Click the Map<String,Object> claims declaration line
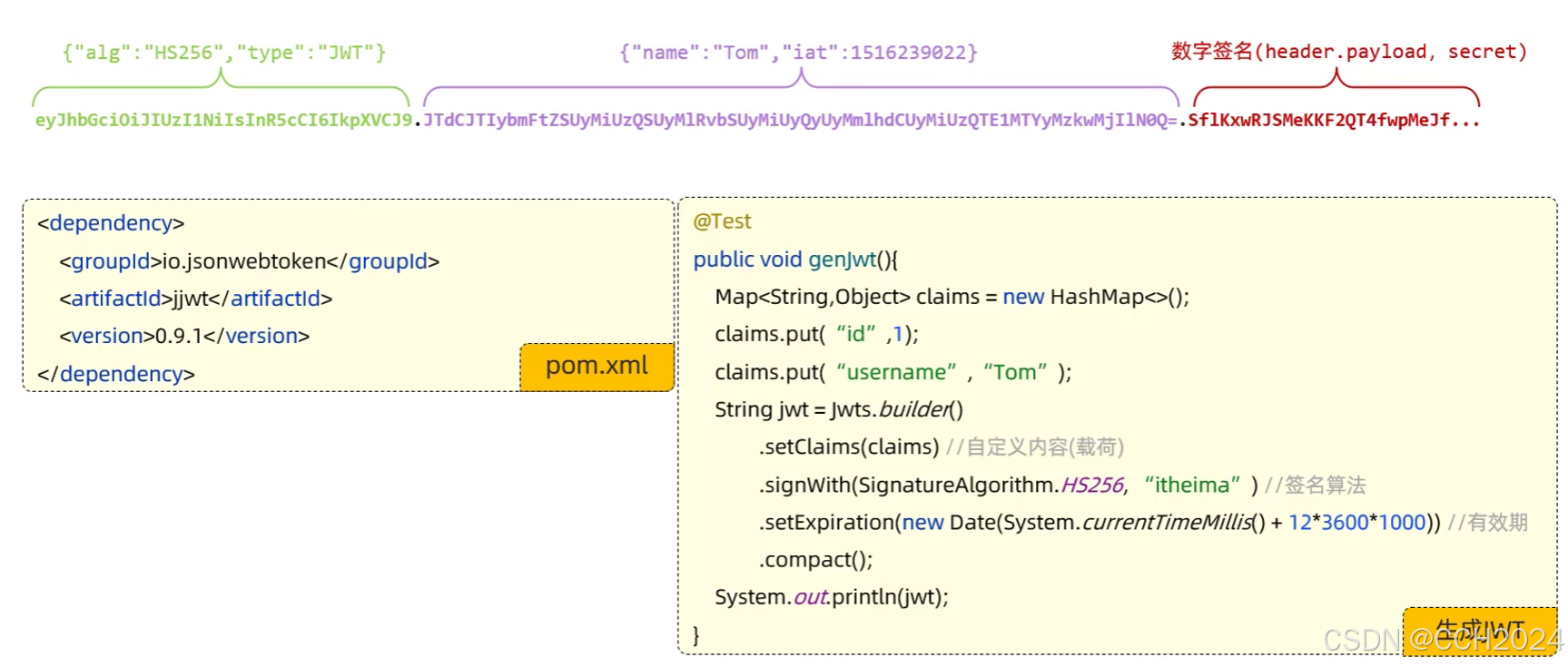The width and height of the screenshot is (1568, 667). pyautogui.click(x=952, y=297)
